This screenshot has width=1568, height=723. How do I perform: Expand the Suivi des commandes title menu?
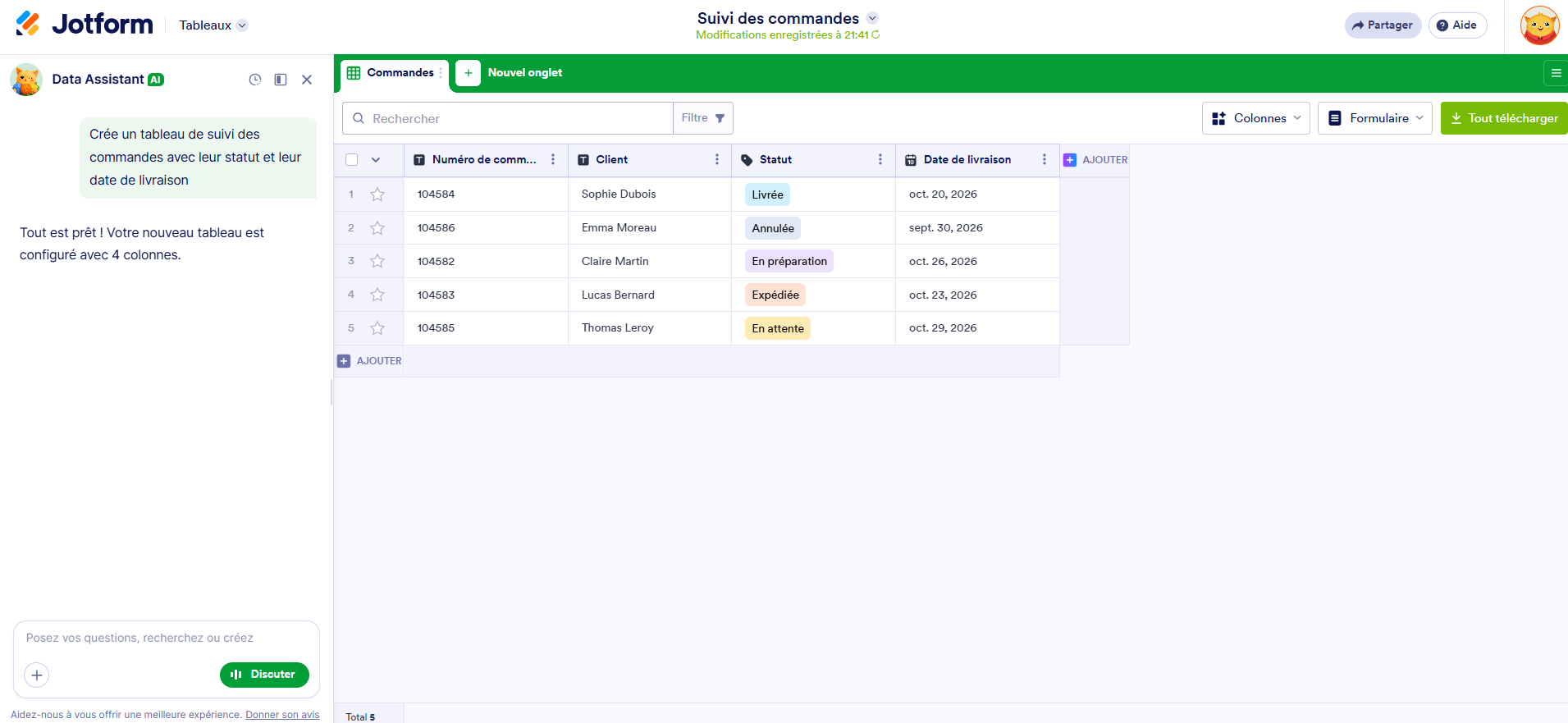tap(872, 18)
